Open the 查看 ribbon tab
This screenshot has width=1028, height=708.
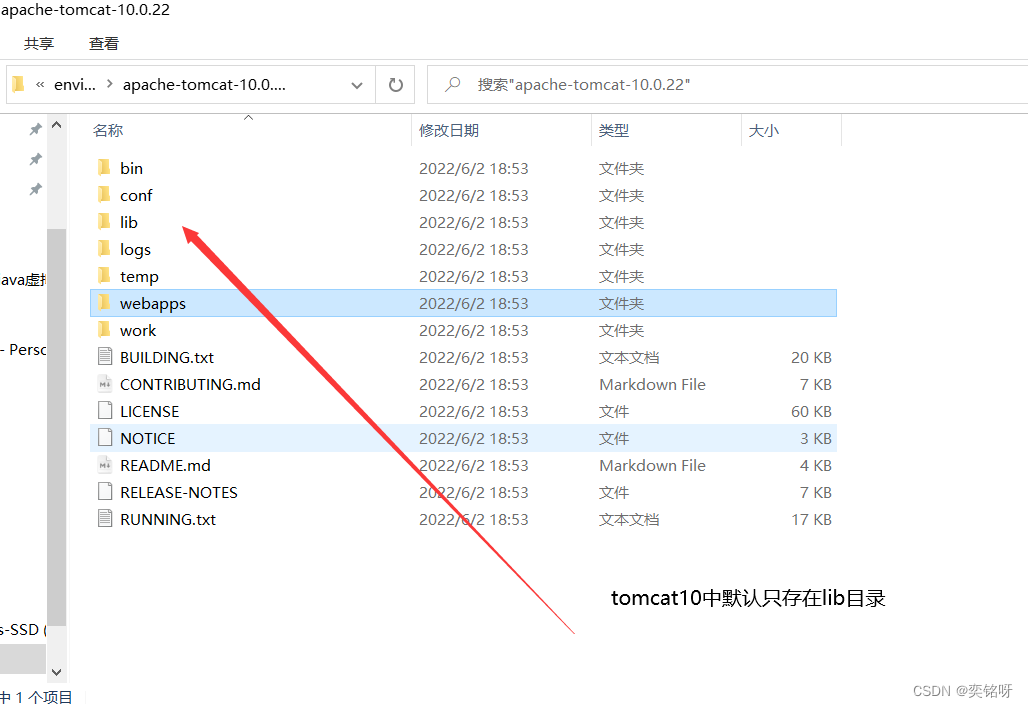point(104,44)
